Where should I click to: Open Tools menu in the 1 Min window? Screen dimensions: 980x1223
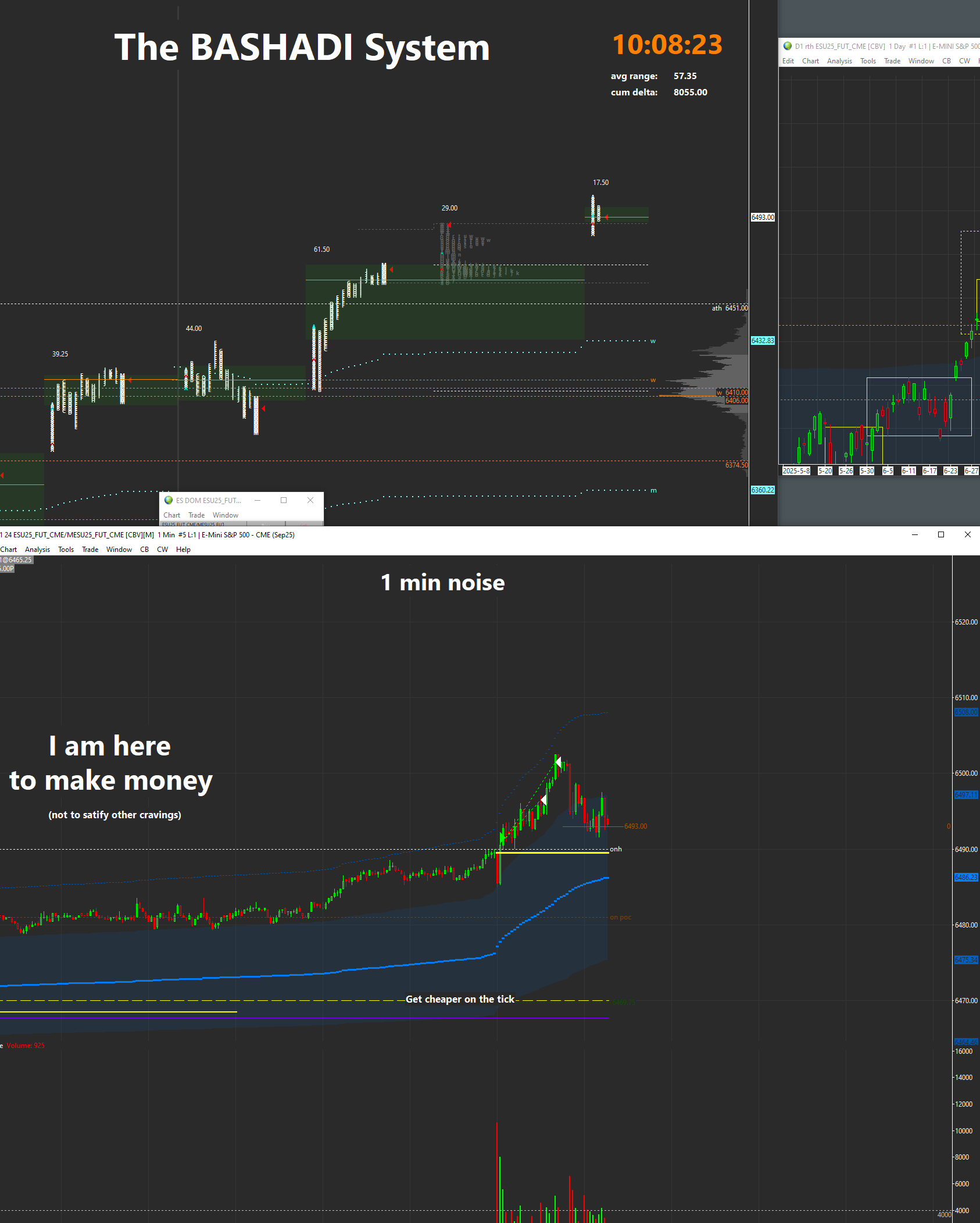66,550
